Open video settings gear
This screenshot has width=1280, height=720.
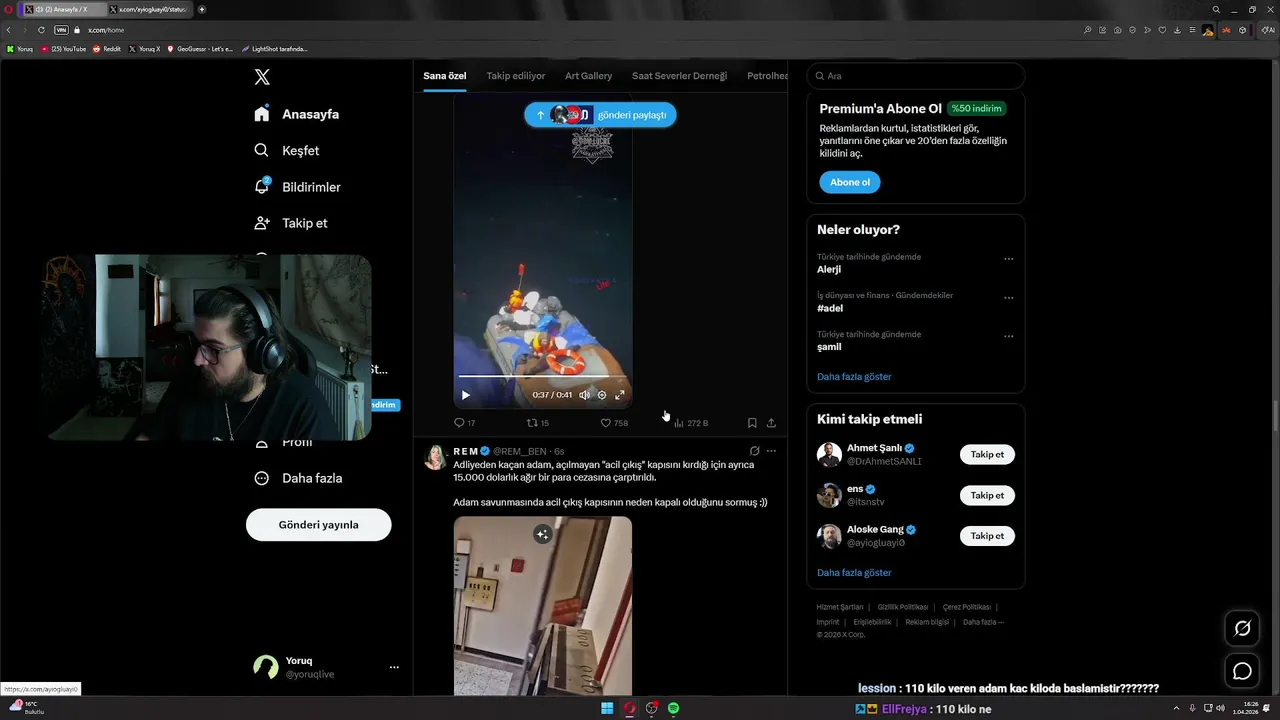point(602,395)
